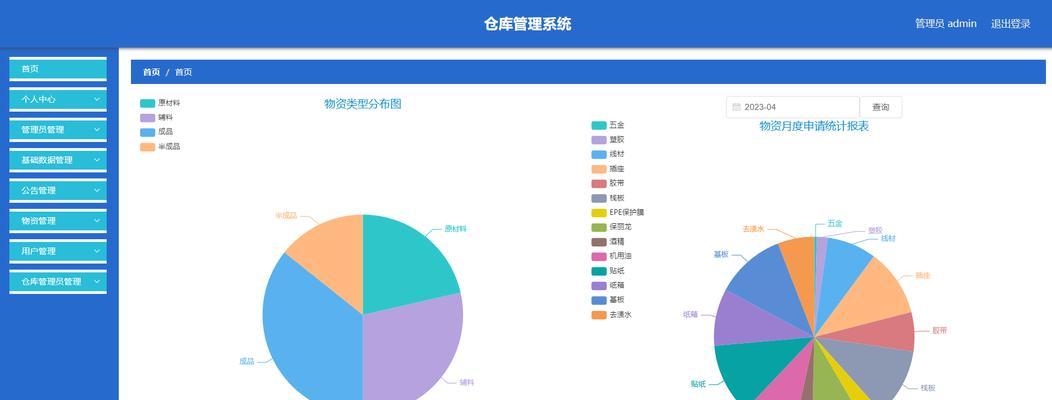Open the 个人中心 sidebar menu
Screen dimensions: 1052x400
(58, 99)
